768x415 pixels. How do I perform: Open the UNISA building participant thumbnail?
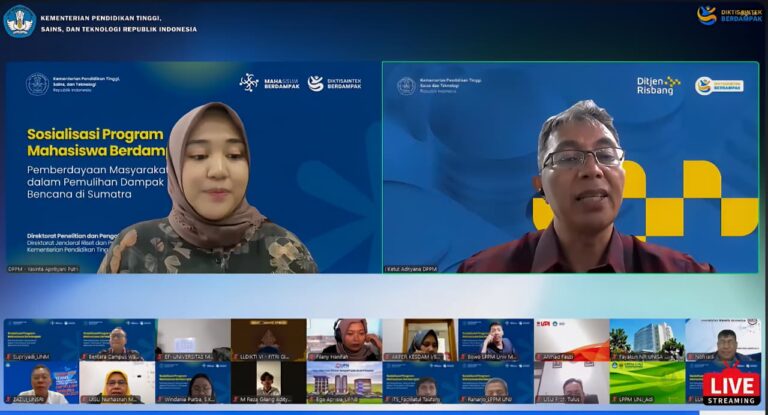tap(648, 340)
